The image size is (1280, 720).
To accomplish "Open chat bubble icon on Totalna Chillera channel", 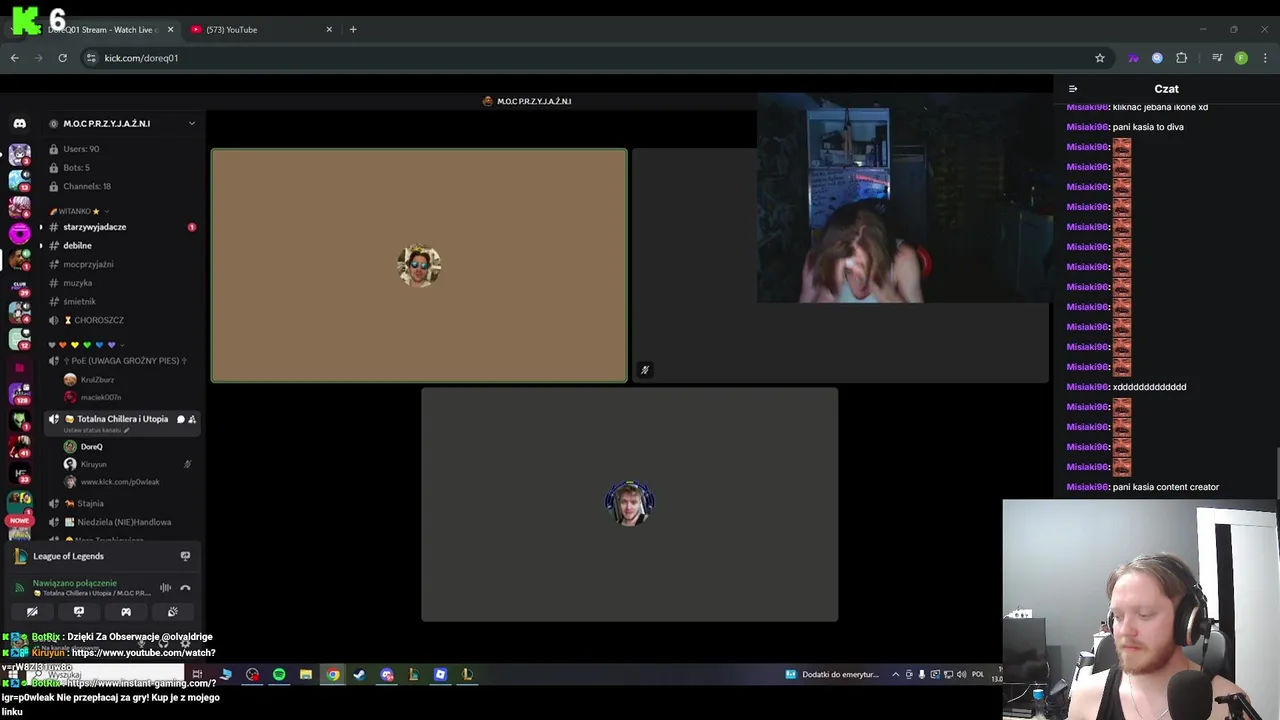I will pyautogui.click(x=181, y=419).
